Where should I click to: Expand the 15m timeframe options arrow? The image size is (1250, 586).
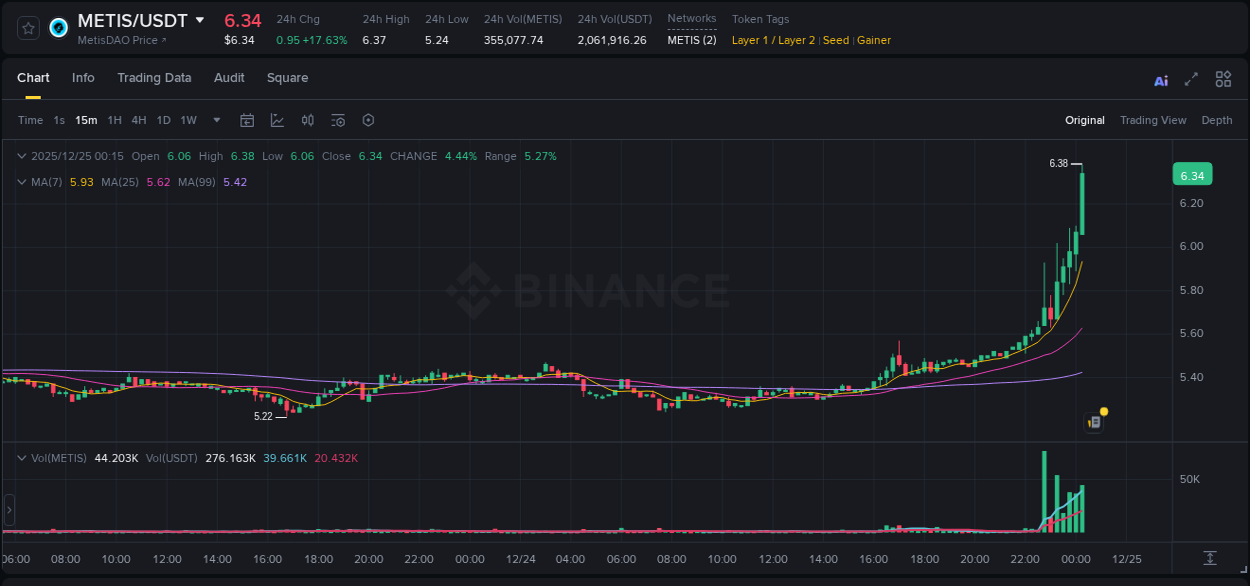click(215, 120)
